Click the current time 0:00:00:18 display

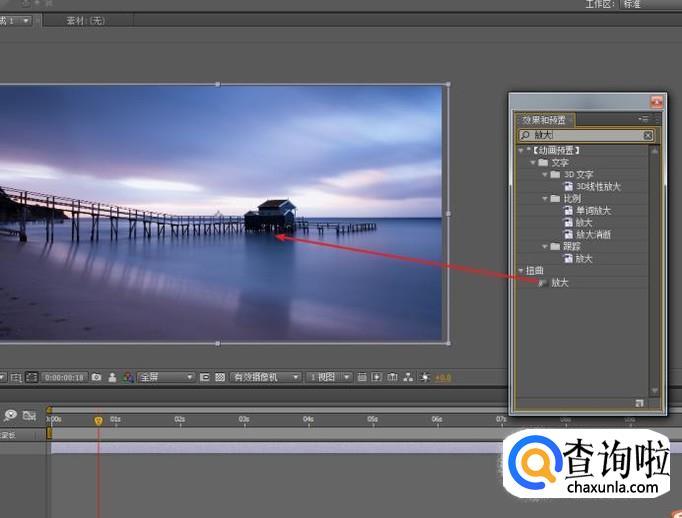(x=64, y=377)
